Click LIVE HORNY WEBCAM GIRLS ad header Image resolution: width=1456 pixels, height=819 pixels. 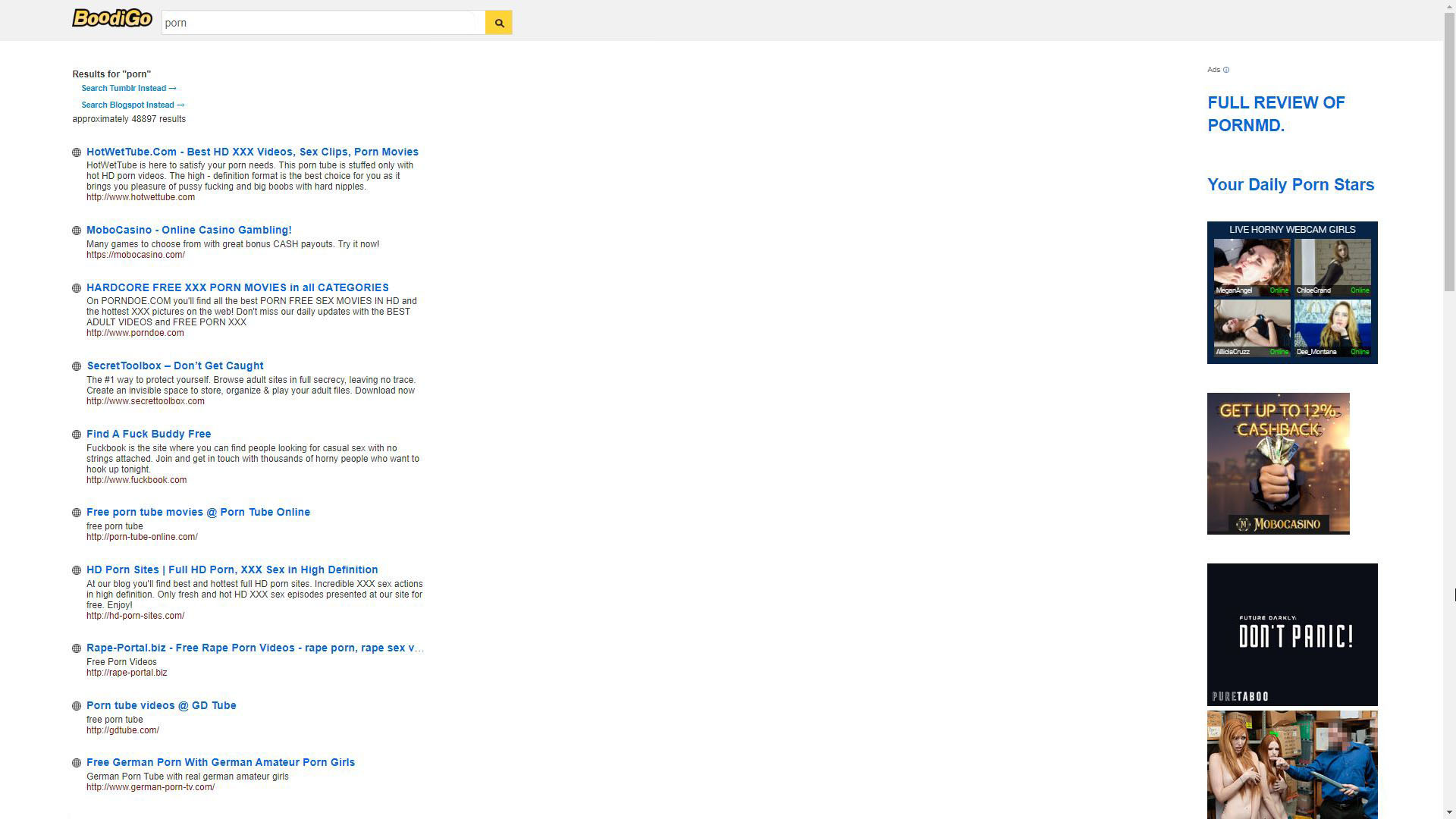[1292, 229]
